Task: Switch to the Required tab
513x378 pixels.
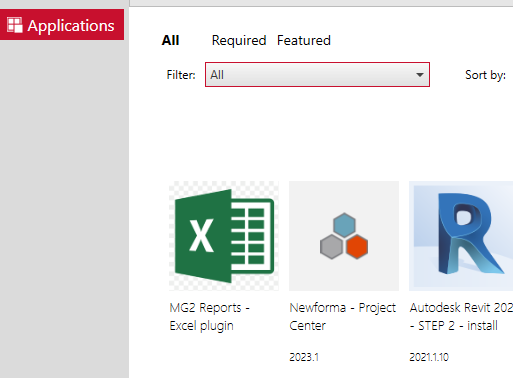Action: click(239, 40)
